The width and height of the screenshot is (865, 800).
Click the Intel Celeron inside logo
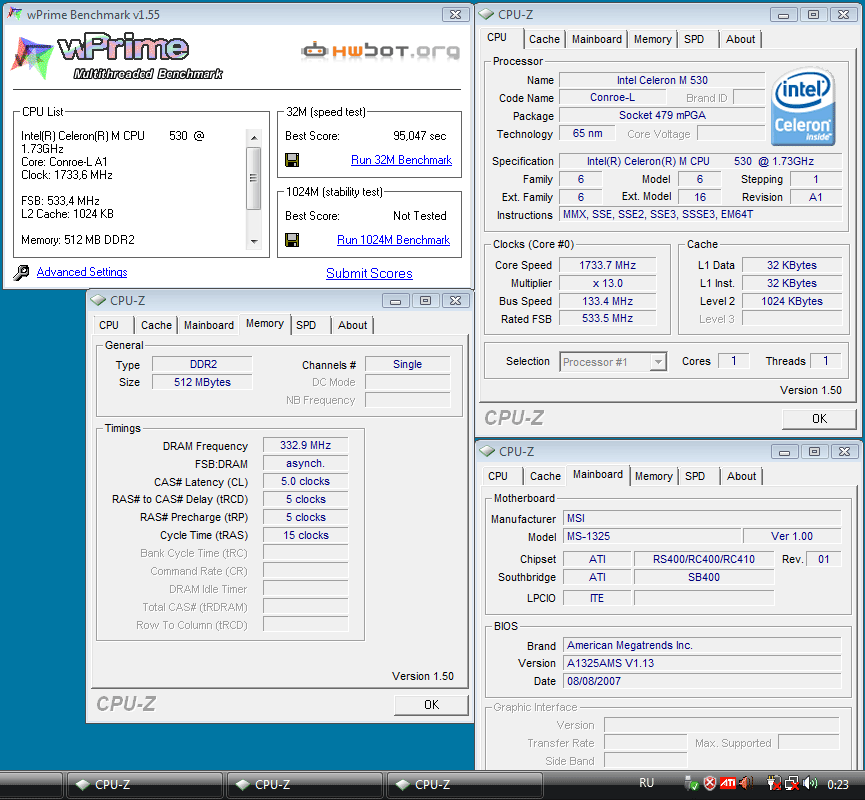pyautogui.click(x=803, y=106)
